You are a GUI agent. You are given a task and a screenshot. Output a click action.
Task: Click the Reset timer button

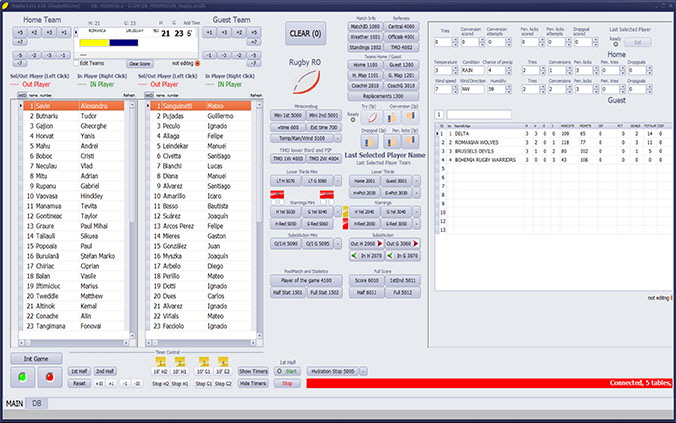(79, 383)
